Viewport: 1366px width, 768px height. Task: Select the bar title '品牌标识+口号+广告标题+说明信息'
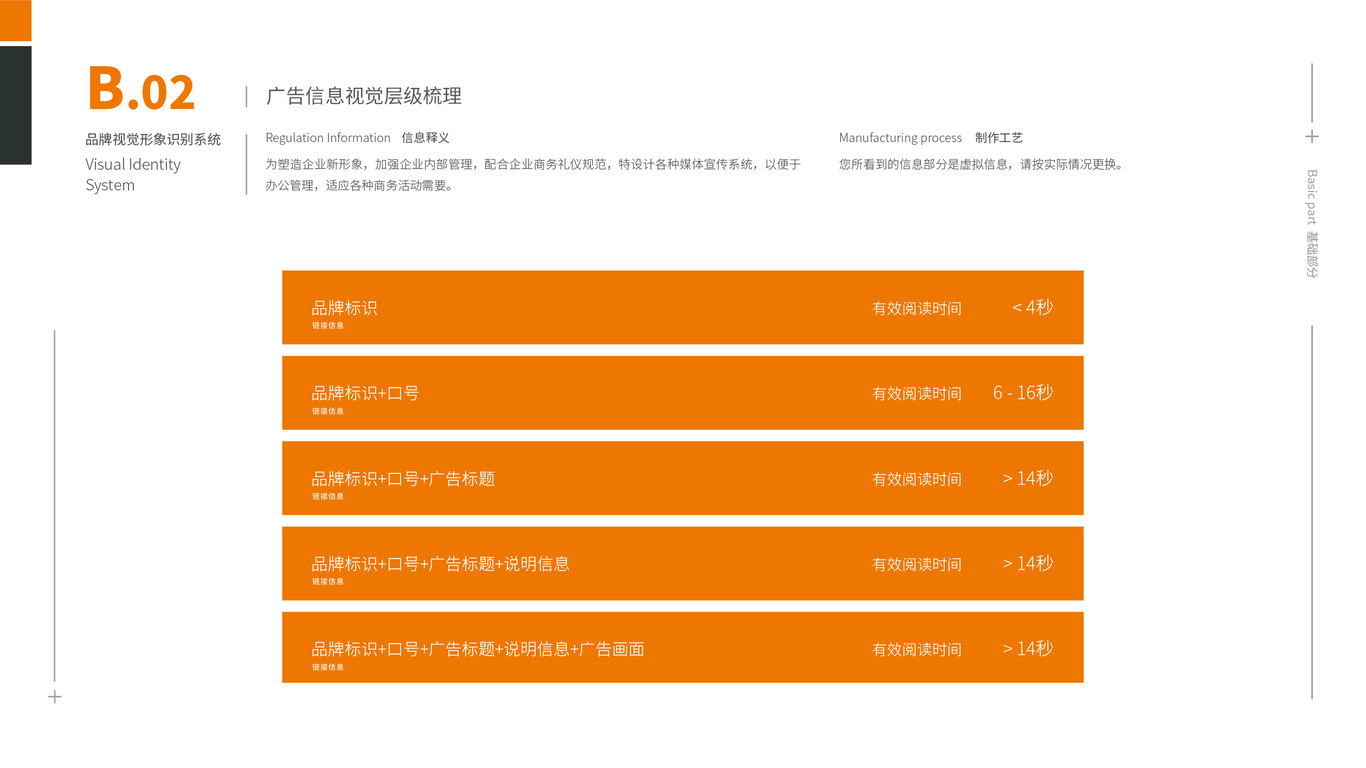tap(440, 564)
